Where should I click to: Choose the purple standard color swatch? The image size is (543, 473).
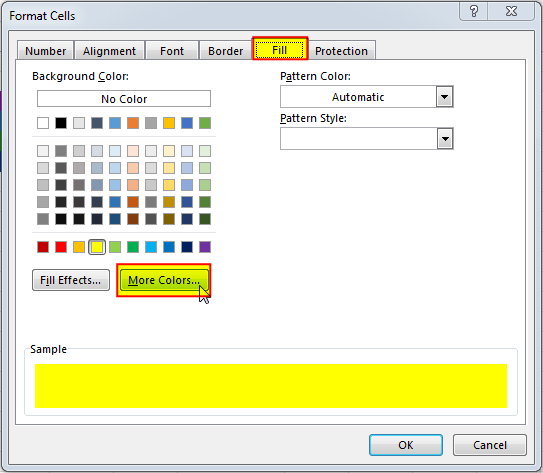point(205,247)
